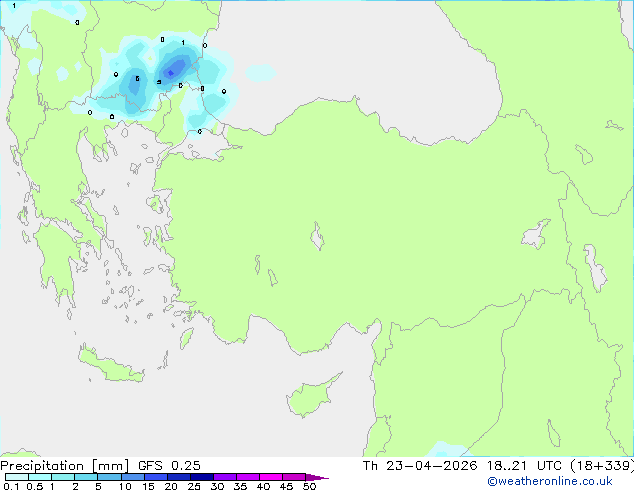Select the 20–25 mm legend color box
634x490 pixels.
pyautogui.click(x=178, y=477)
